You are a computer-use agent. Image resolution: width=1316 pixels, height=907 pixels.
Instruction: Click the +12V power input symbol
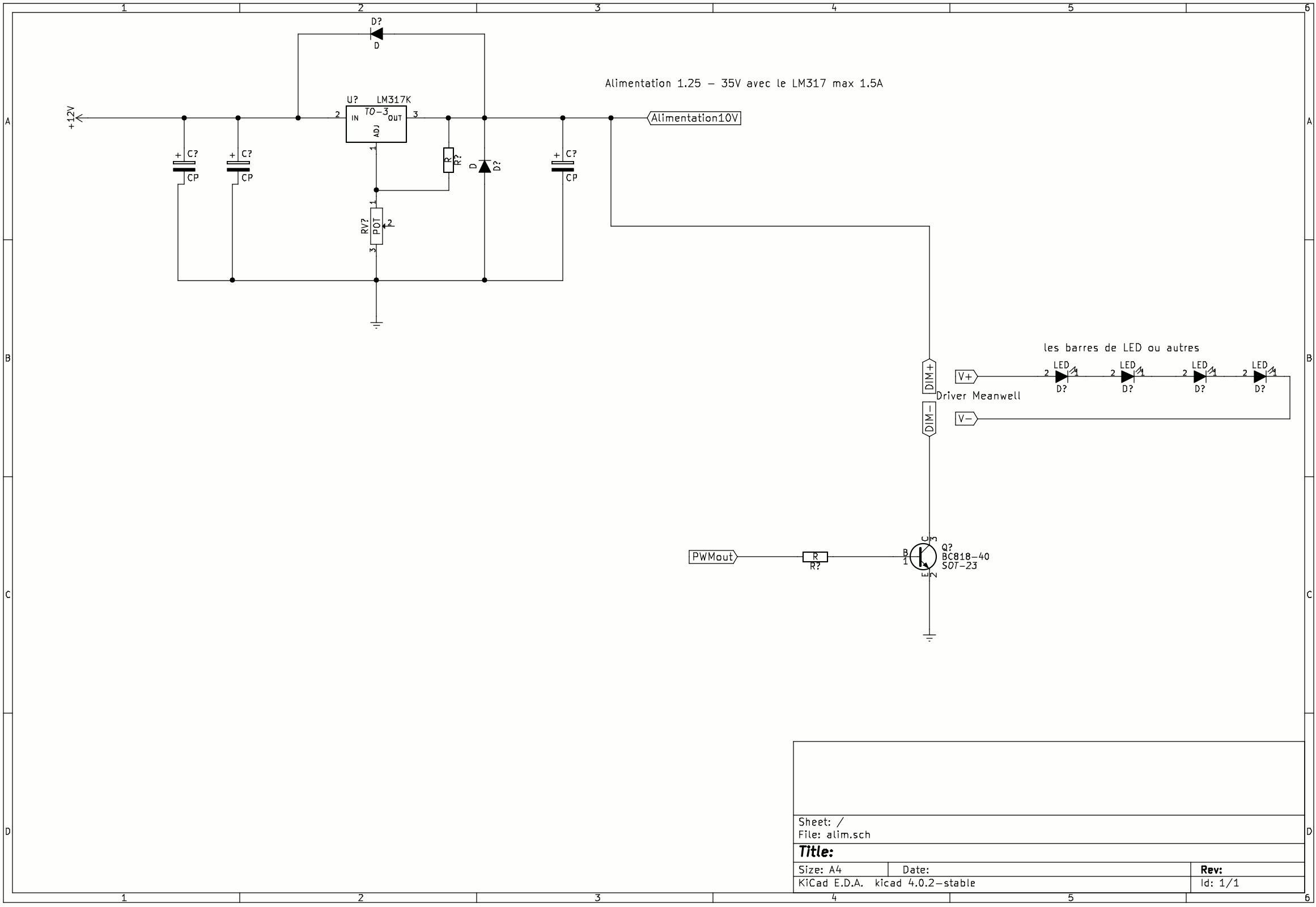(x=78, y=118)
